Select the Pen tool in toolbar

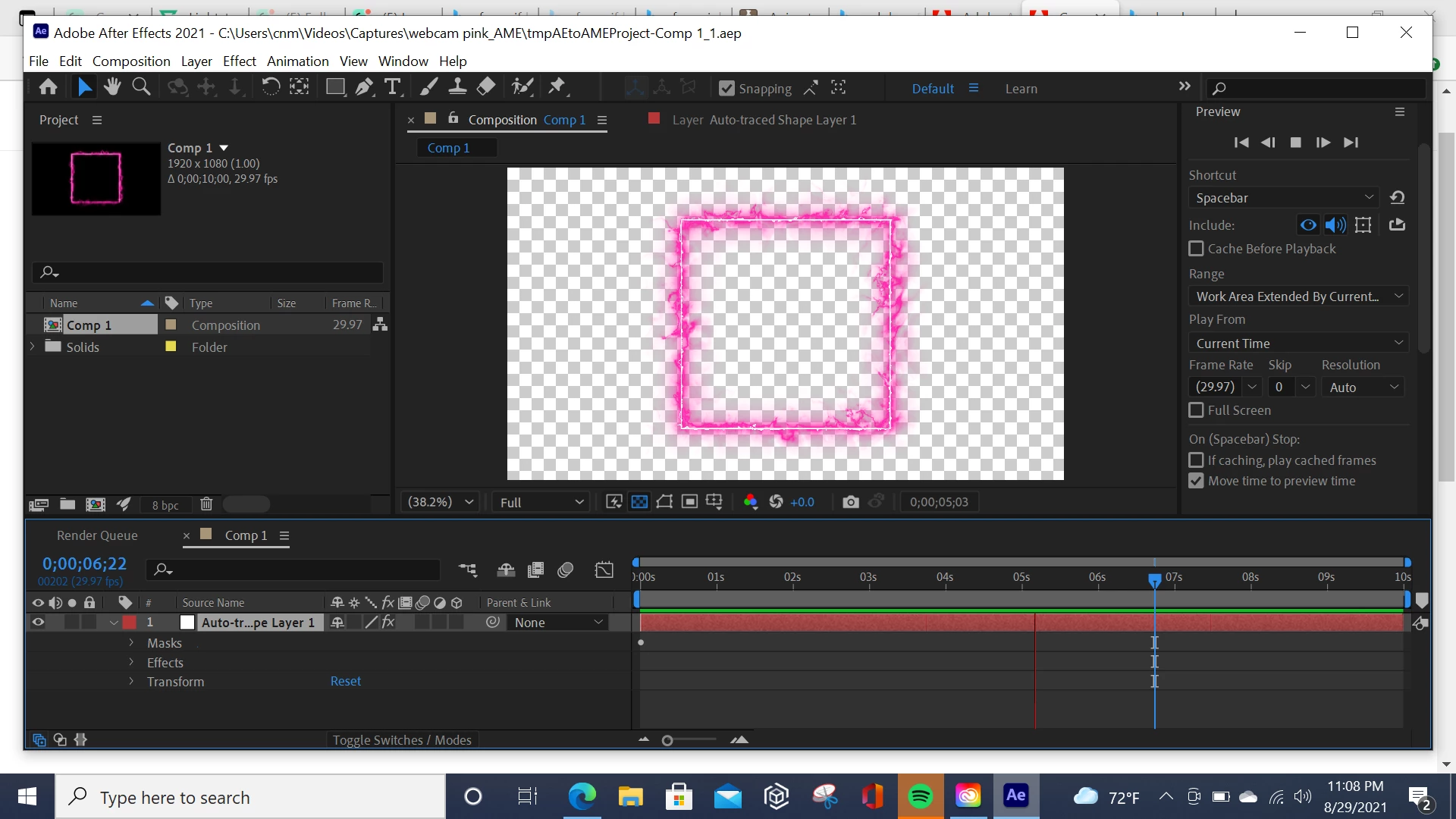click(364, 87)
